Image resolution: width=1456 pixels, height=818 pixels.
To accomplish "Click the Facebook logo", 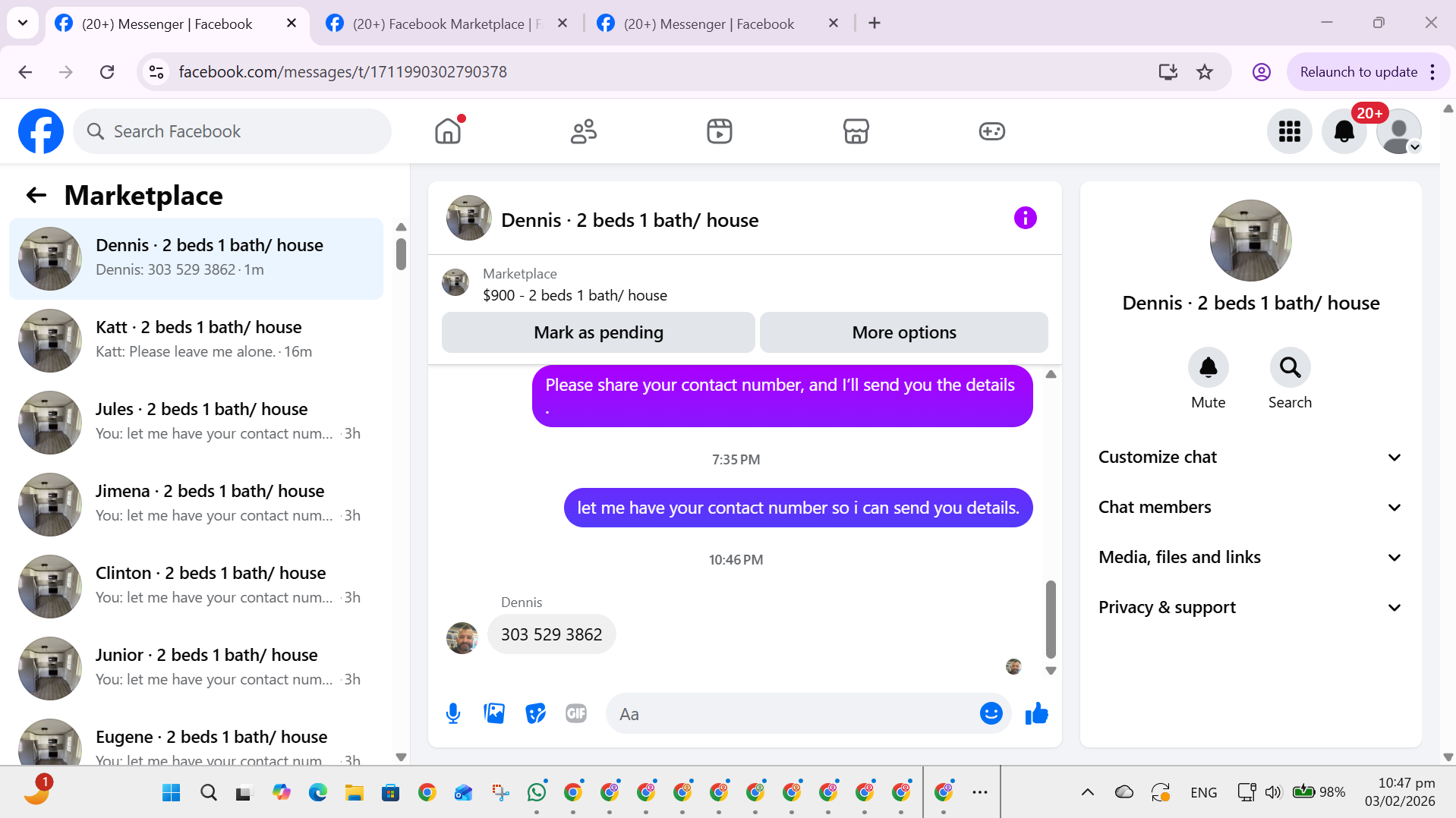I will click(x=41, y=131).
